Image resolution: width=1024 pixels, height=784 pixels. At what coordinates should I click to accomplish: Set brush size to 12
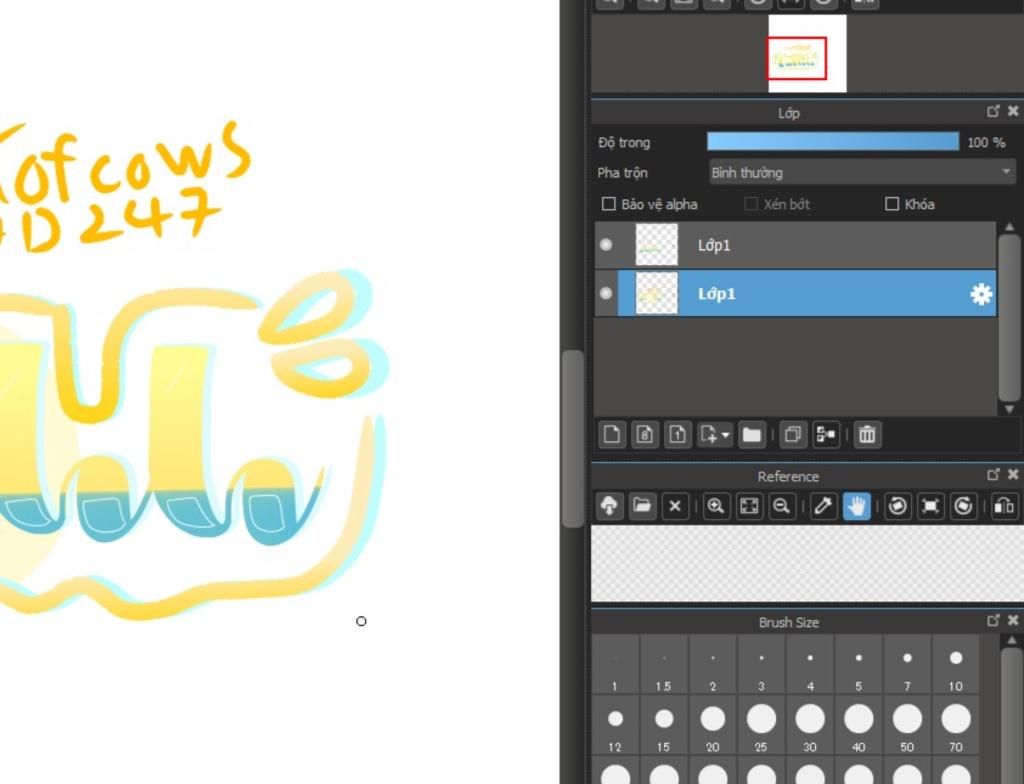615,725
